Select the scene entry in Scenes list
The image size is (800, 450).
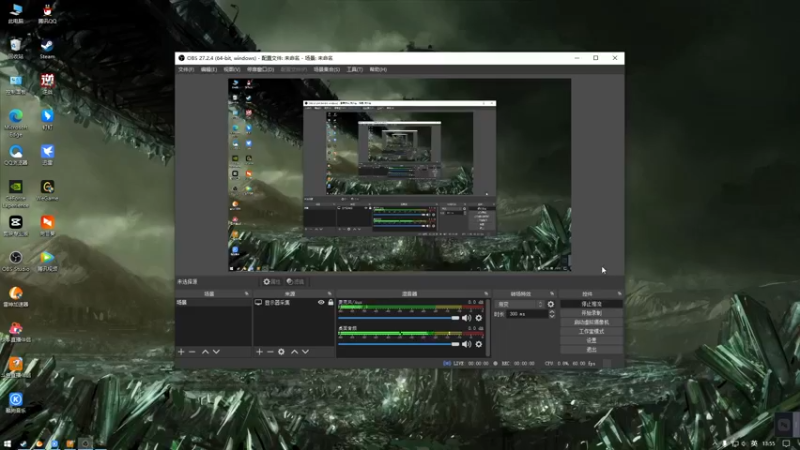point(213,303)
